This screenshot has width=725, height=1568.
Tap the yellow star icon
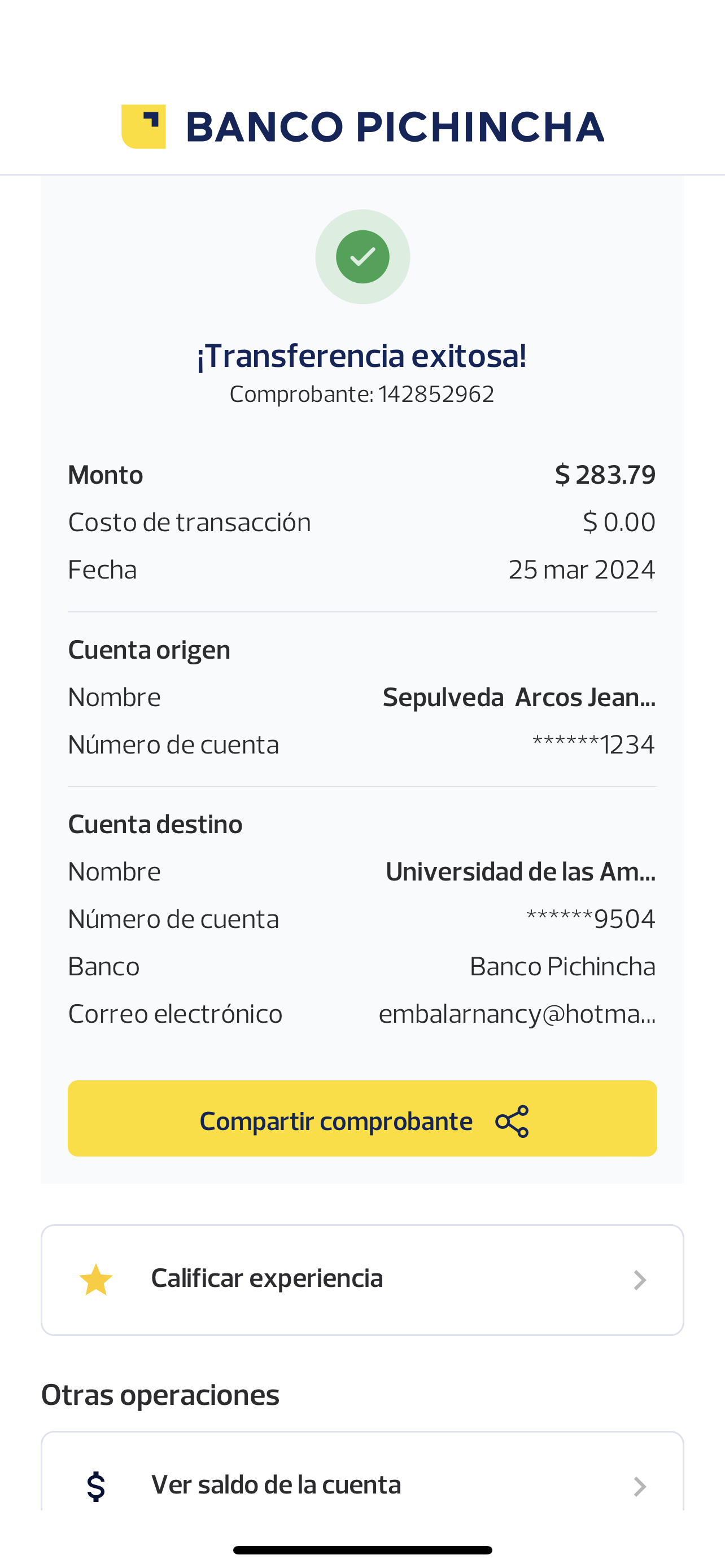click(96, 1280)
